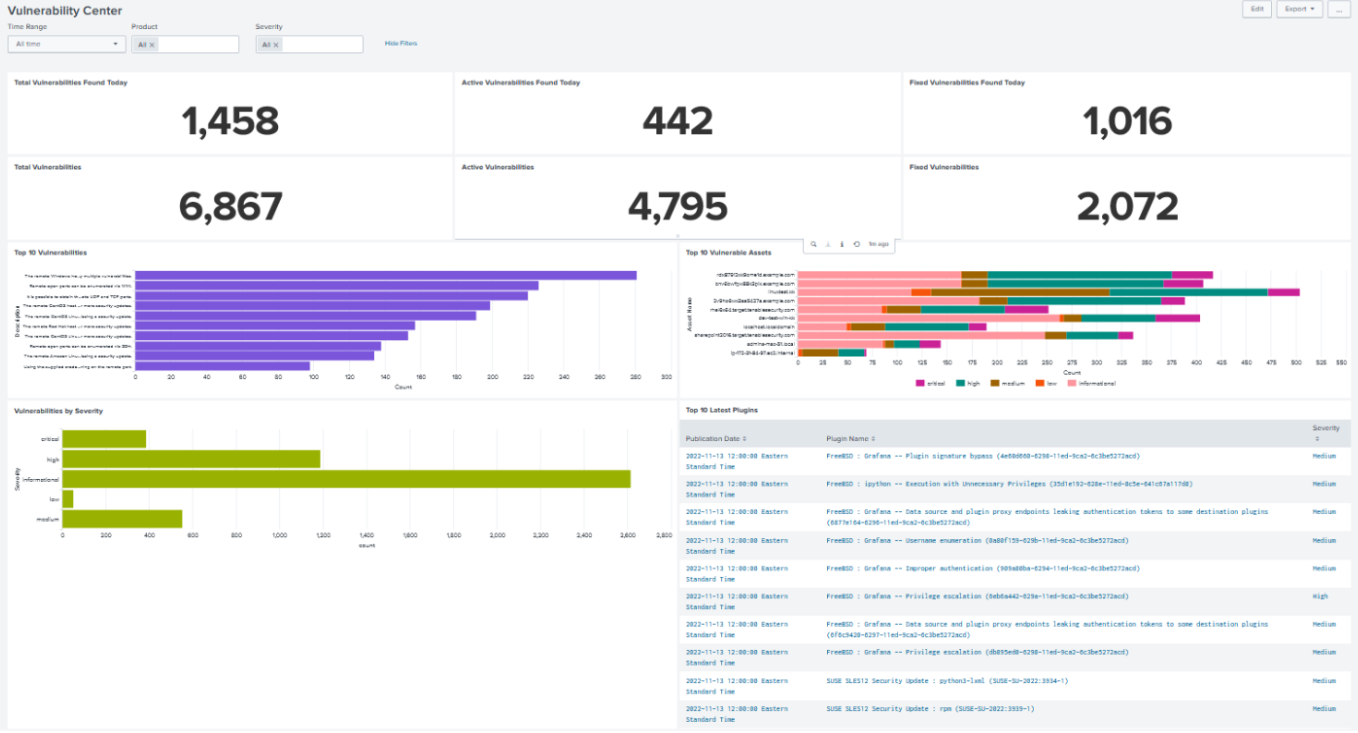The height and width of the screenshot is (733, 1358).
Task: Open the more options ellipsis button
Action: (1338, 9)
